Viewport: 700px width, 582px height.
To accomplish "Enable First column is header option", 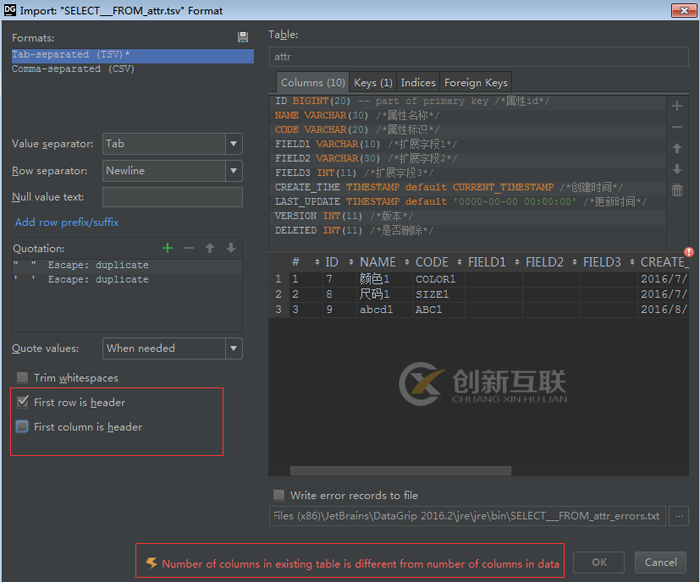I will (x=22, y=427).
